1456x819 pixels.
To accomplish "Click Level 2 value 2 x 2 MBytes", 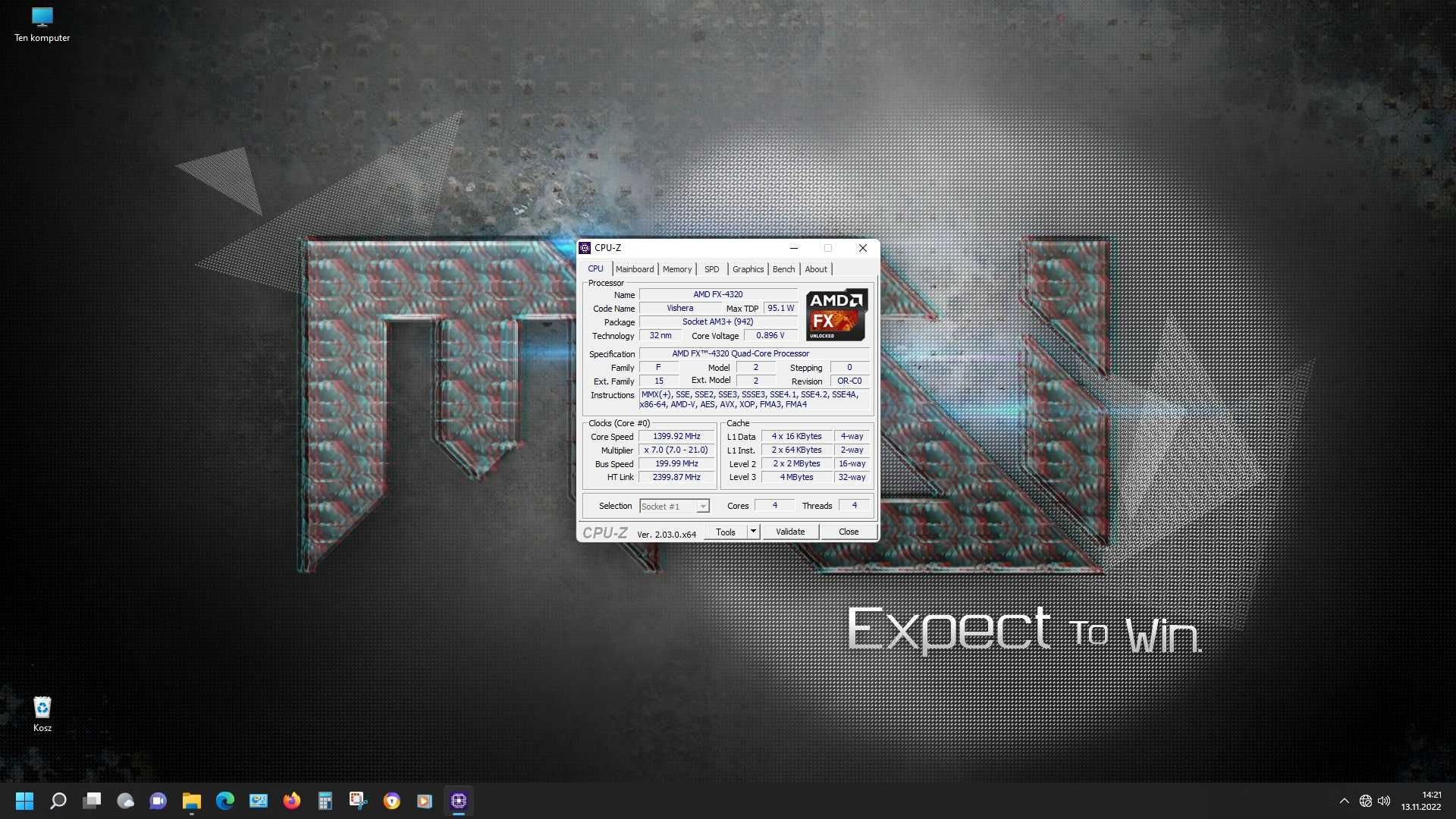I will pos(796,464).
